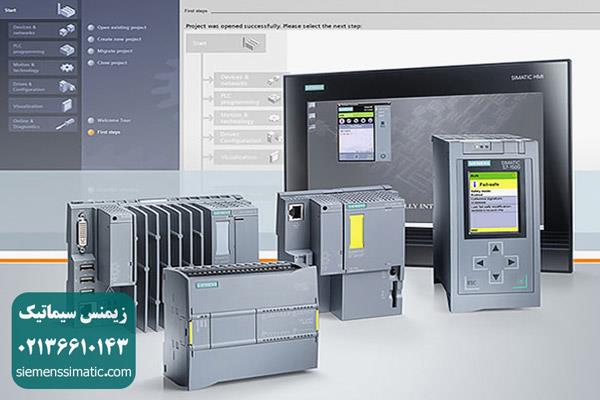The height and width of the screenshot is (400, 600).
Task: Select PLC programming portal icon in sidebar
Action: pyautogui.click(x=67, y=49)
